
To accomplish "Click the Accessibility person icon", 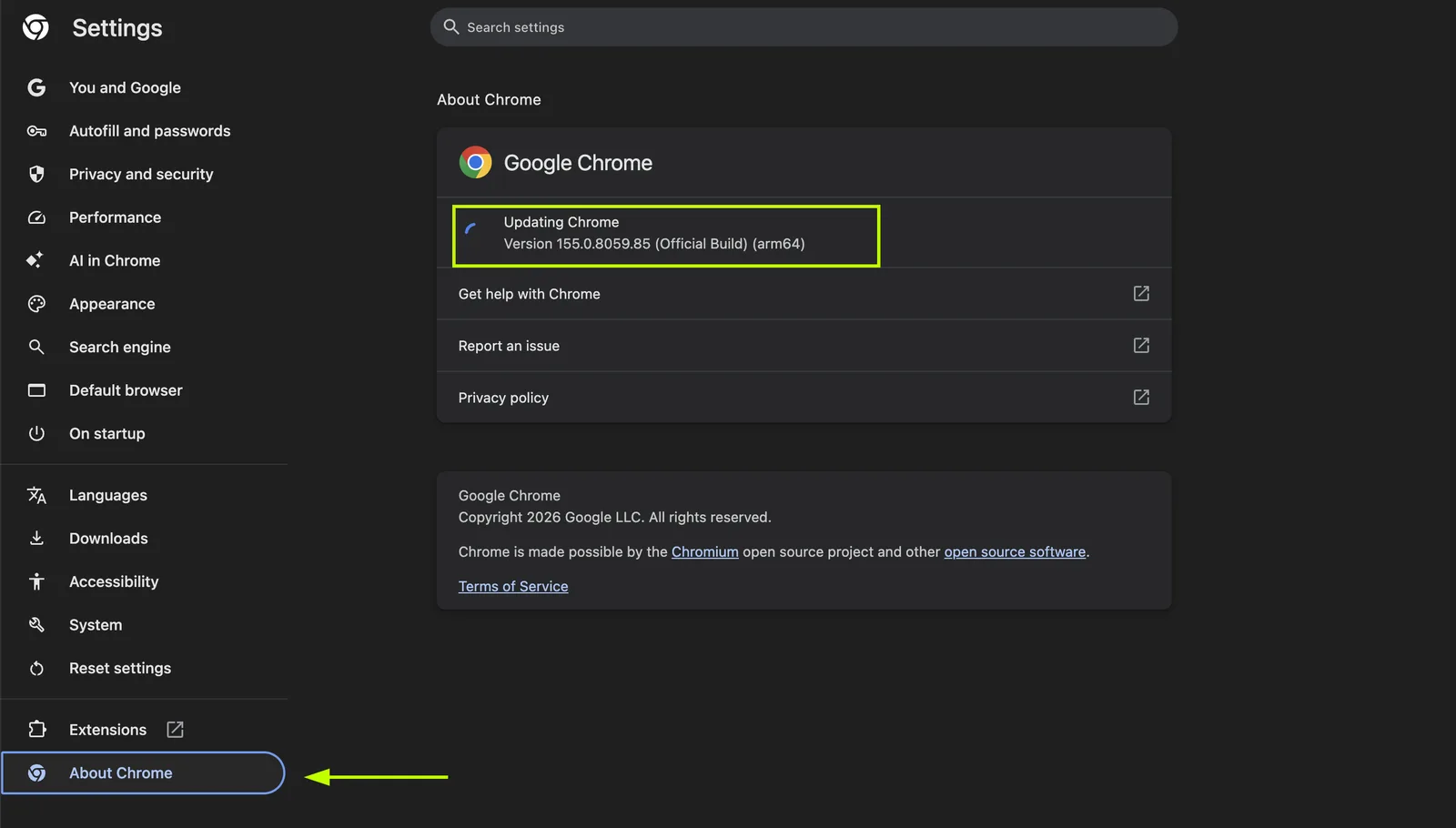I will tap(36, 581).
